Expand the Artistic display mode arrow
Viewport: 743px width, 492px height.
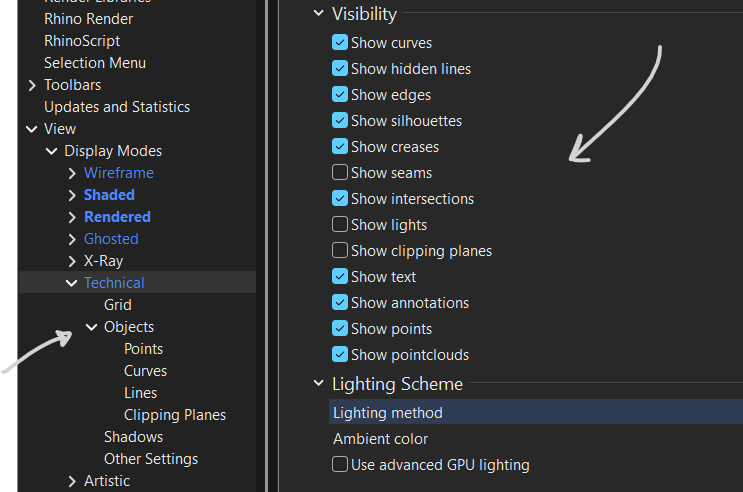click(x=72, y=481)
